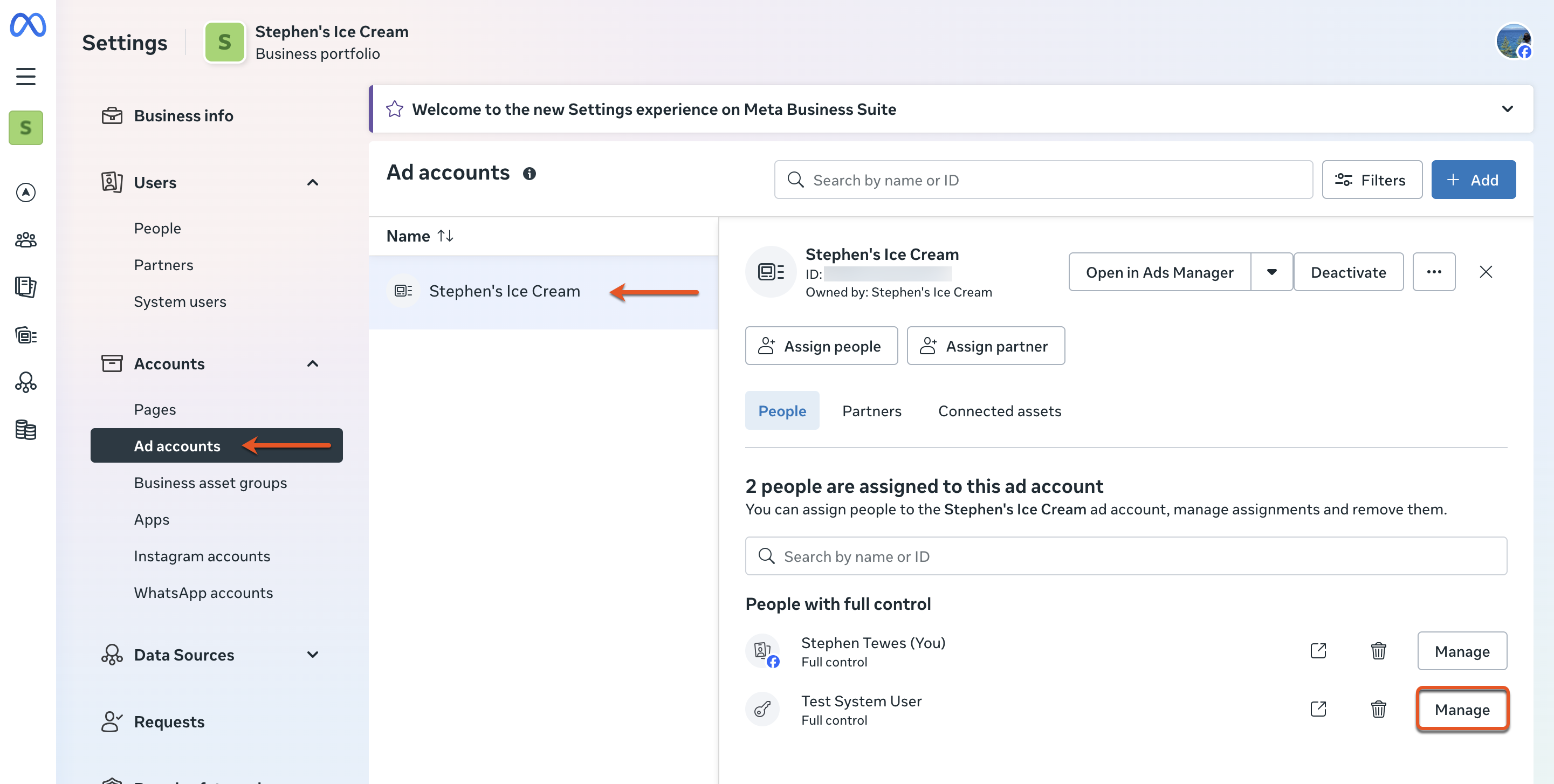Click the Ad accounts info icon
The height and width of the screenshot is (784, 1554).
tap(529, 174)
